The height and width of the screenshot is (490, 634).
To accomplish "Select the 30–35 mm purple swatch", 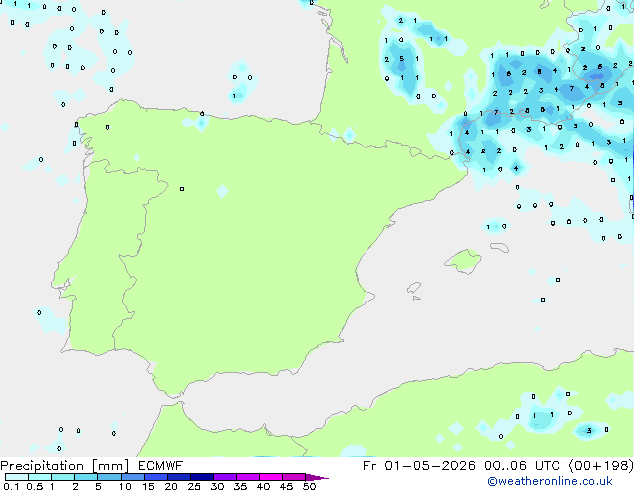I will pos(224,477).
